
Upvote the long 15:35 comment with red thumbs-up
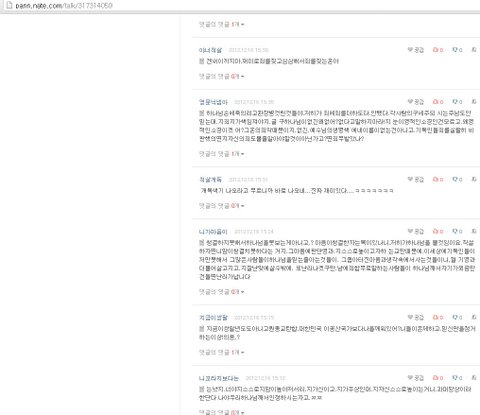point(438,102)
